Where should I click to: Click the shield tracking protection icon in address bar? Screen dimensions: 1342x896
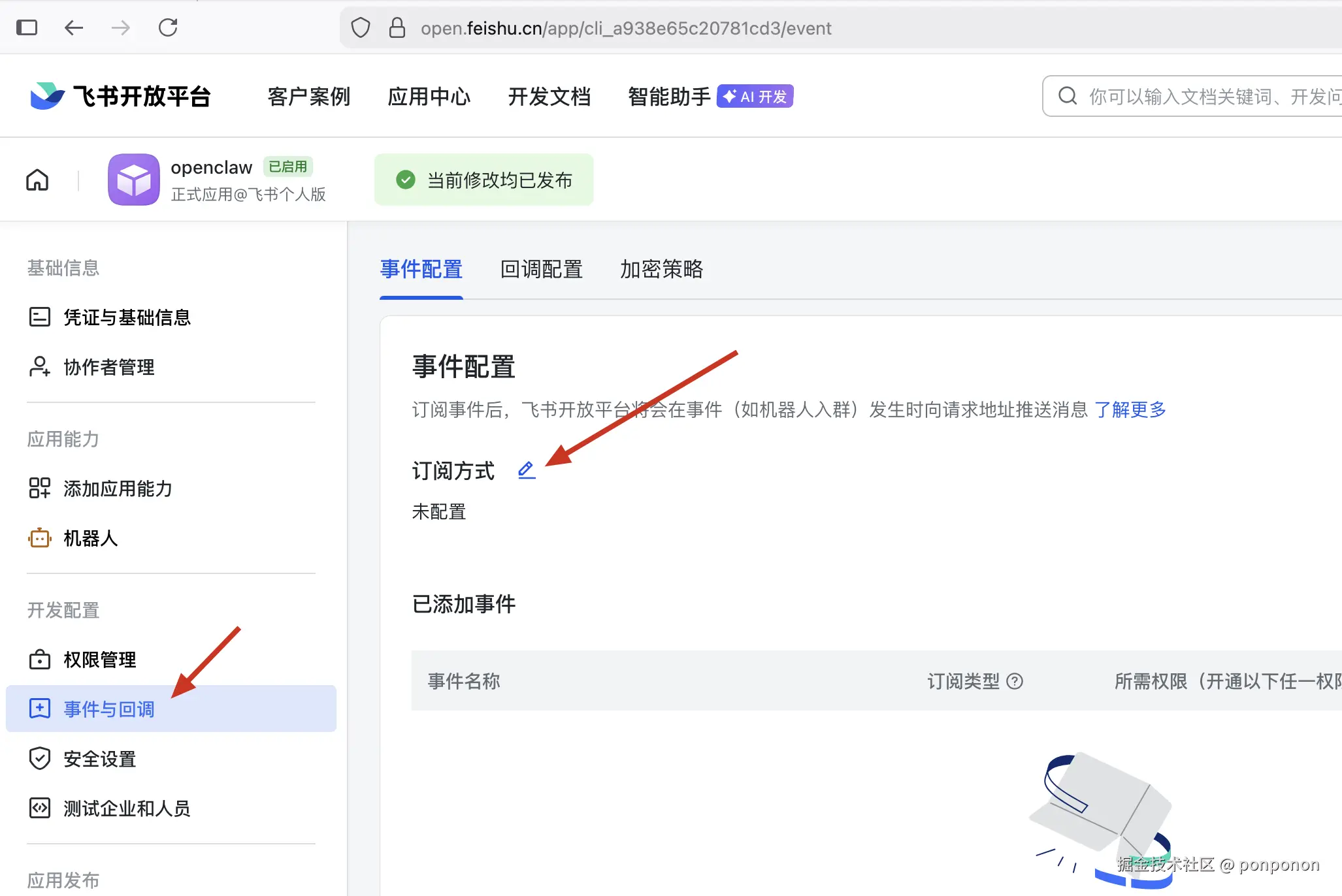(x=361, y=28)
